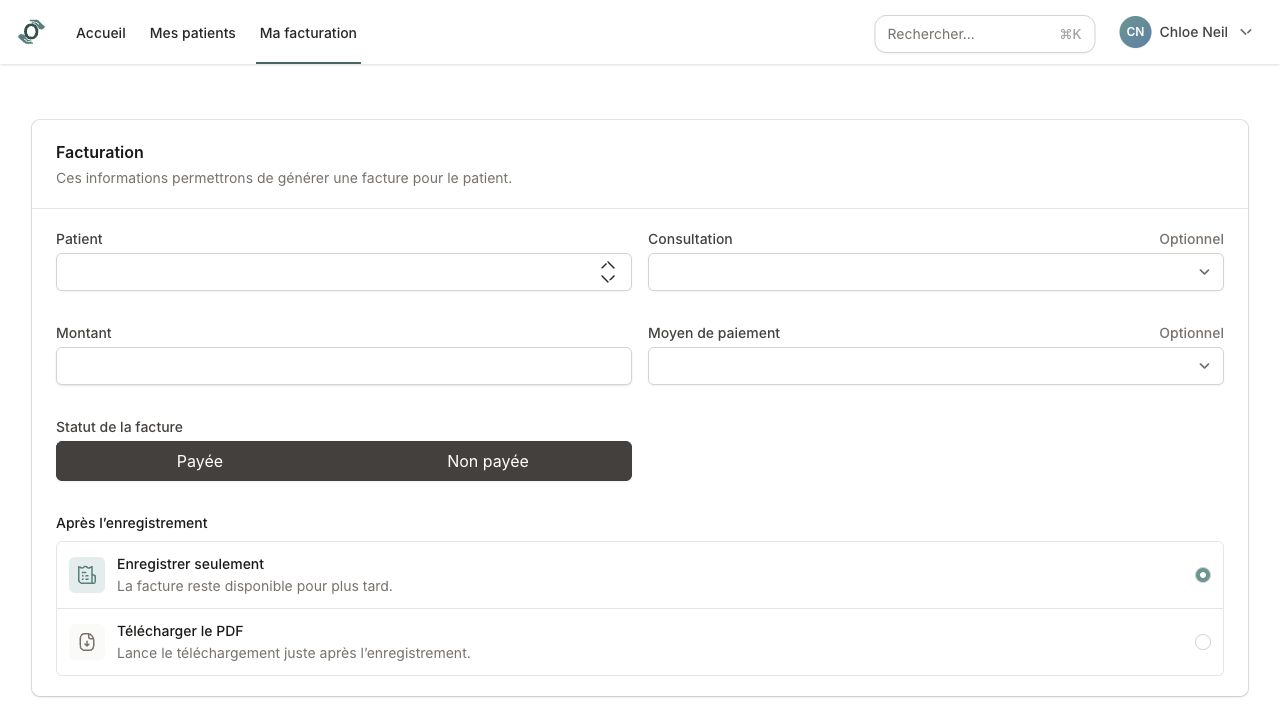Expand the Moyen de paiement dropdown
The height and width of the screenshot is (720, 1280).
(x=936, y=366)
